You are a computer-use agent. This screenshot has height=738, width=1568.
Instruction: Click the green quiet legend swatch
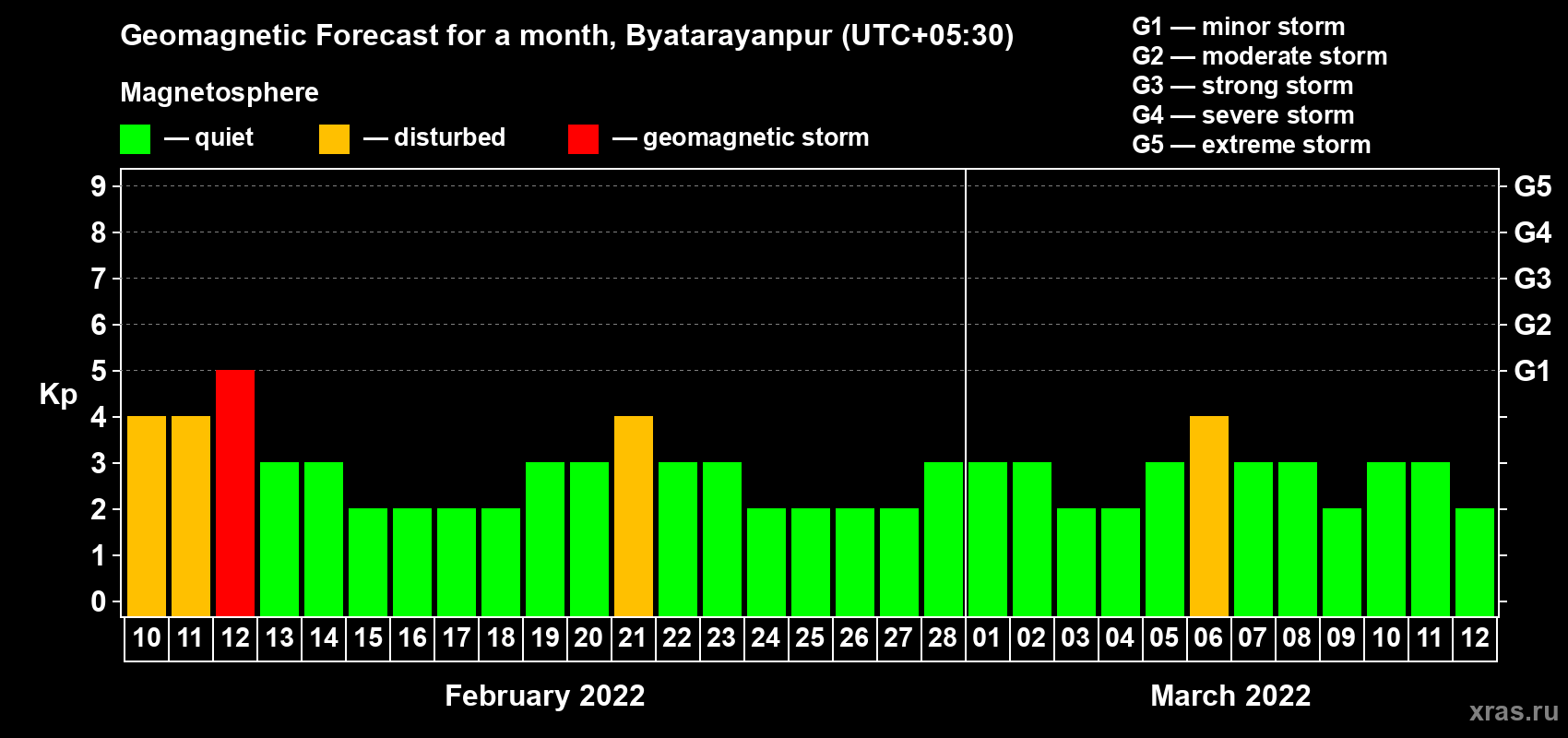[x=136, y=139]
